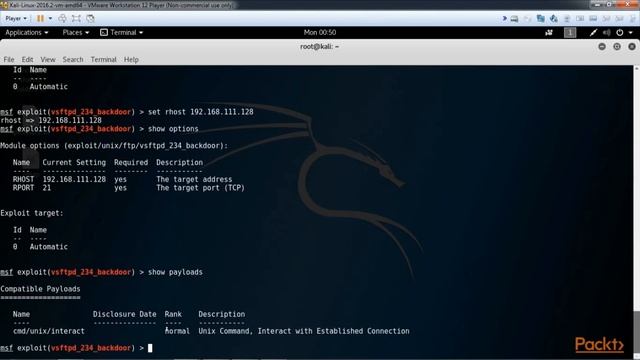640x360 pixels.
Task: Click the 'normal' rank value
Action: coord(177,331)
